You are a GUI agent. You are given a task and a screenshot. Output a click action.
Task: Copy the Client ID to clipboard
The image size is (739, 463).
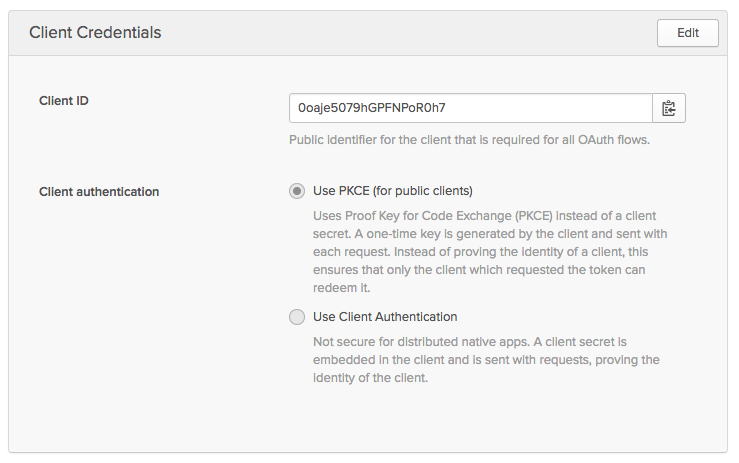point(669,108)
